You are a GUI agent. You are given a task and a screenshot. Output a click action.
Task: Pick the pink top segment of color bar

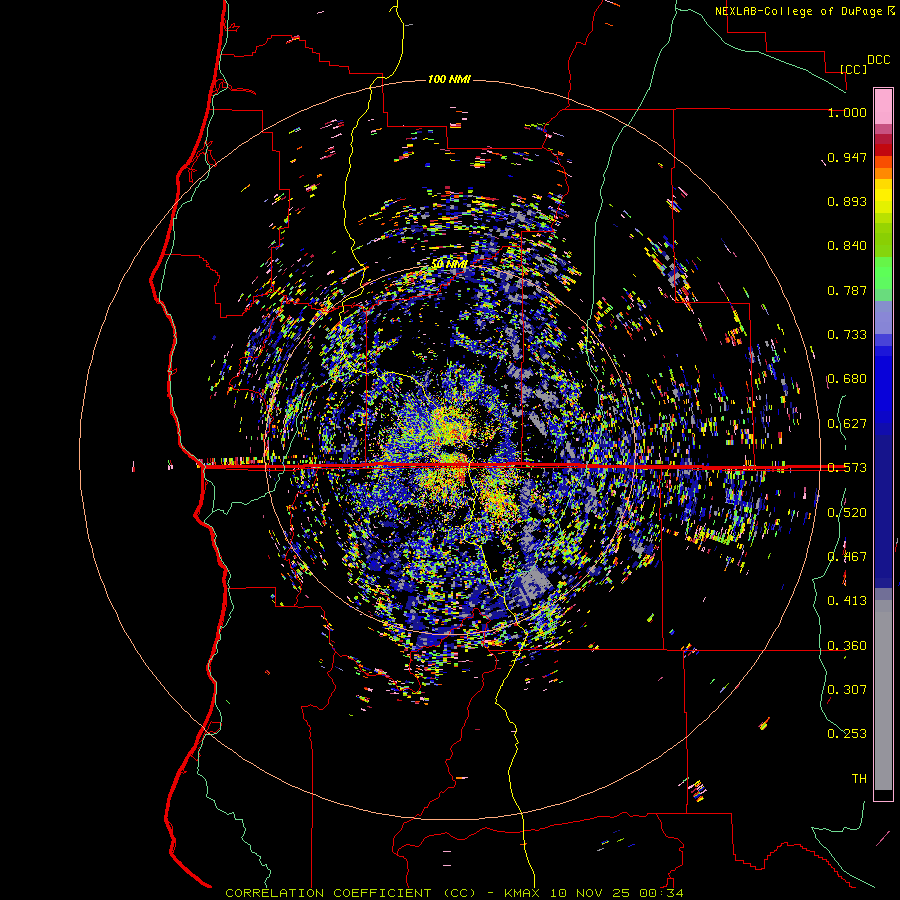point(883,107)
